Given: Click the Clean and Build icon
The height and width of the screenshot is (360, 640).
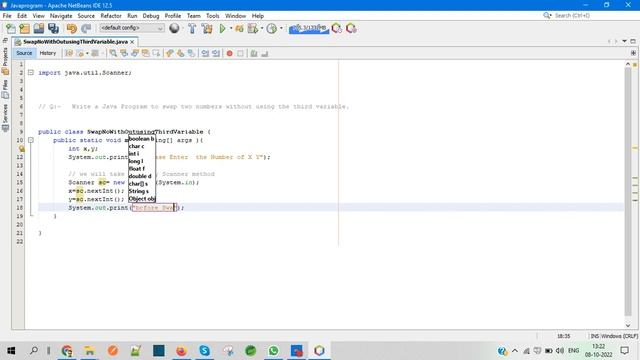Looking at the screenshot, I should point(207,28).
